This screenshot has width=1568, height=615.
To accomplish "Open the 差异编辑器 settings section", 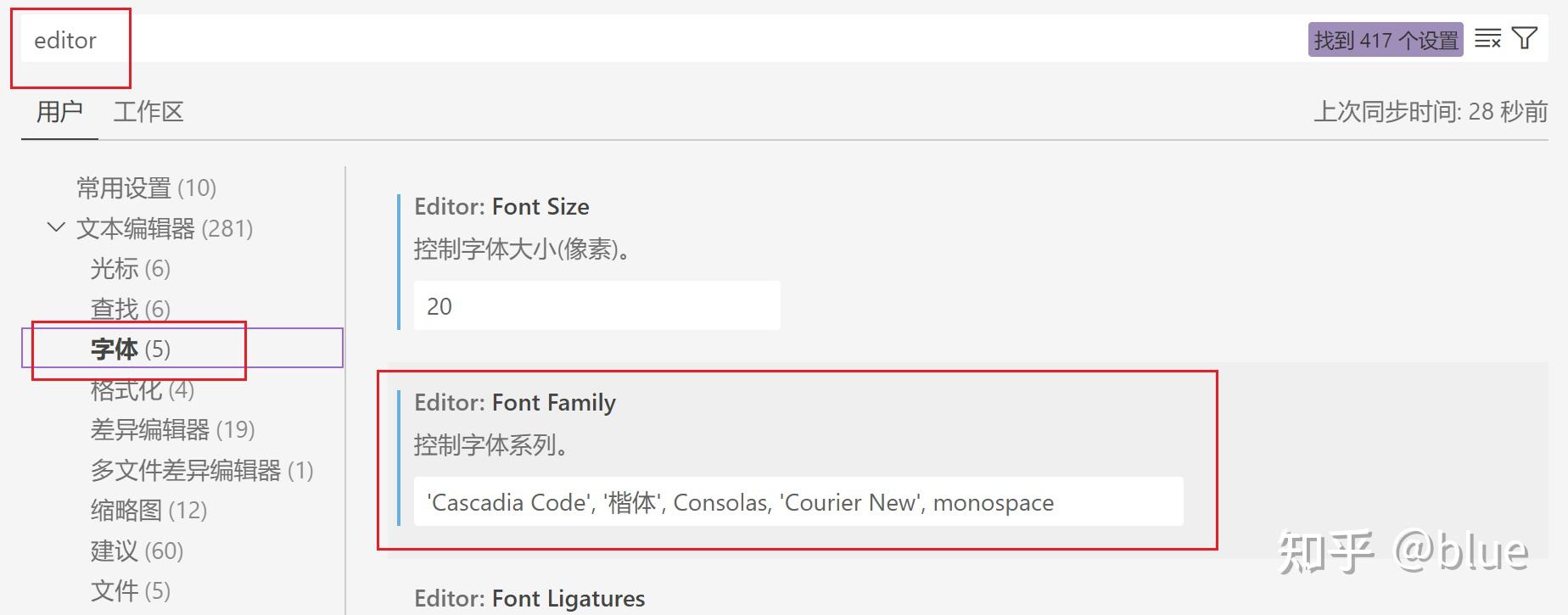I will [x=172, y=429].
